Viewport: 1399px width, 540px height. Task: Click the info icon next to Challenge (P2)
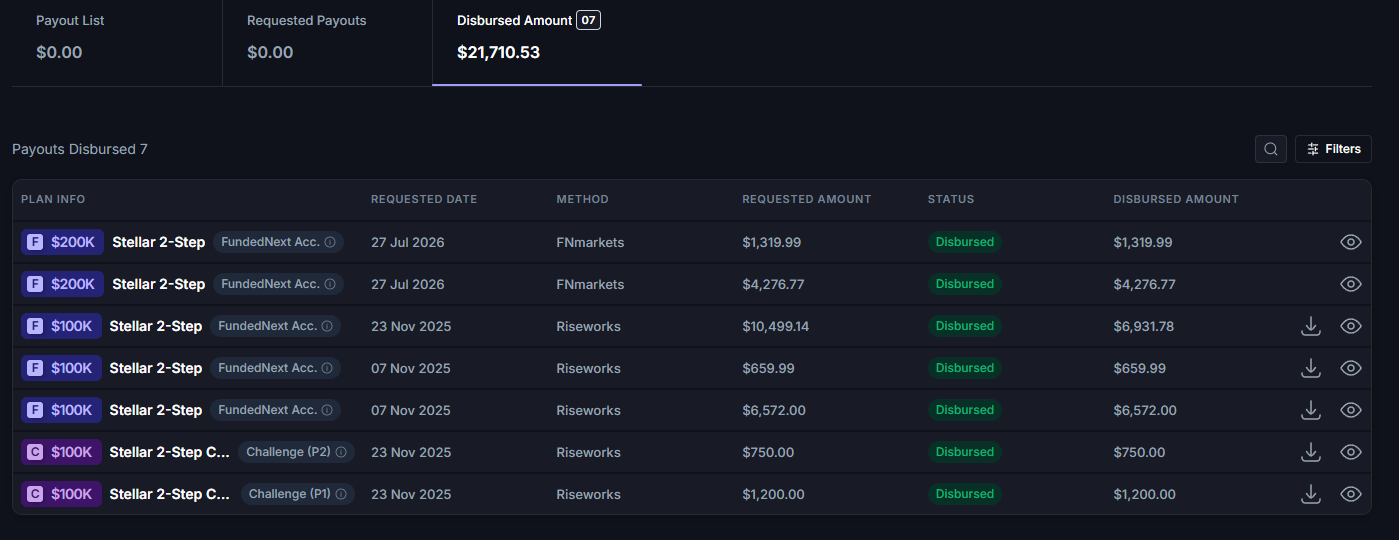pos(341,452)
